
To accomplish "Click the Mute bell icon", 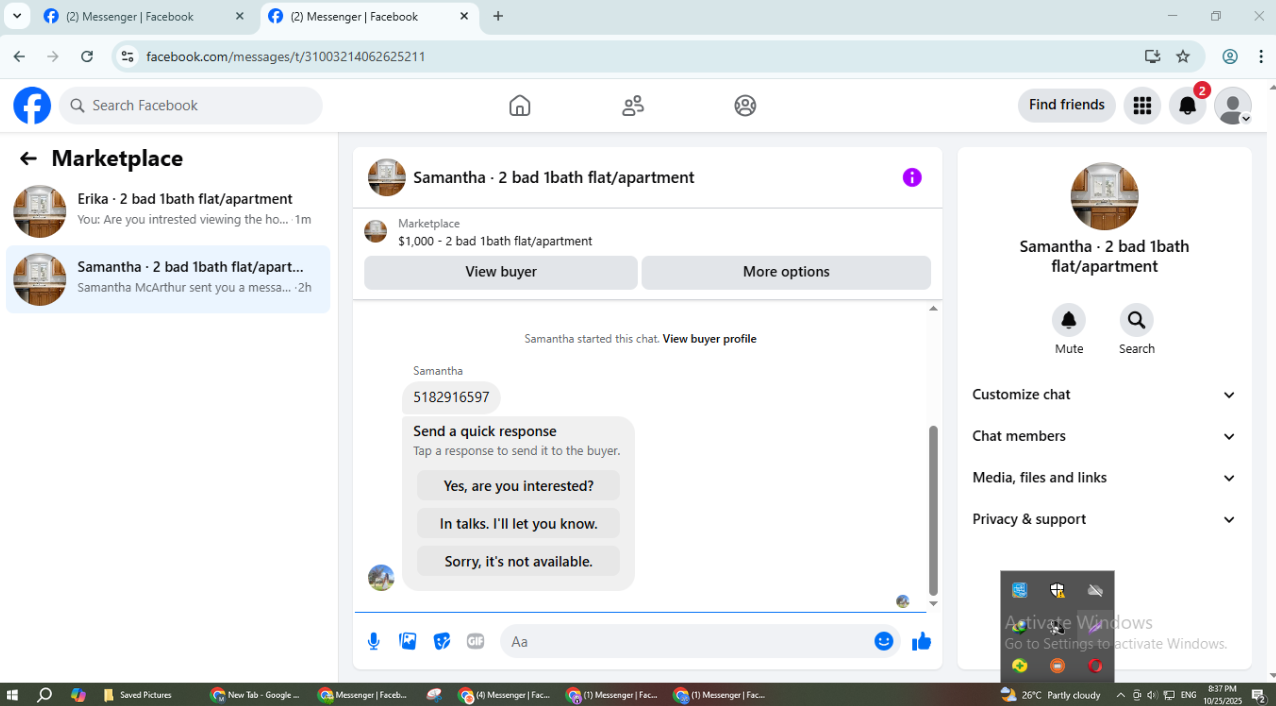I will point(1069,320).
